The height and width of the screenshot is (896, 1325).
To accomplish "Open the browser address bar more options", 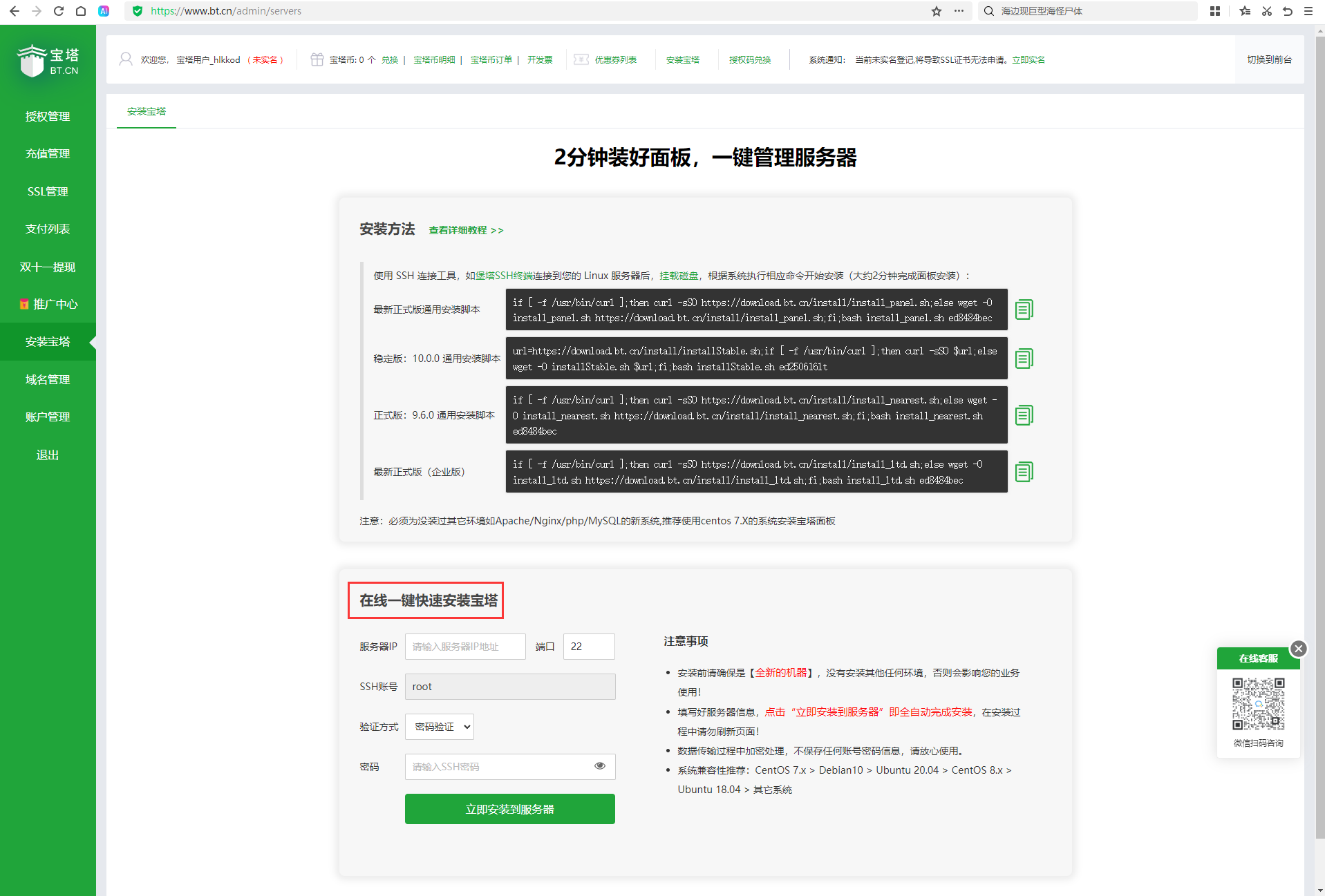I will pyautogui.click(x=959, y=11).
